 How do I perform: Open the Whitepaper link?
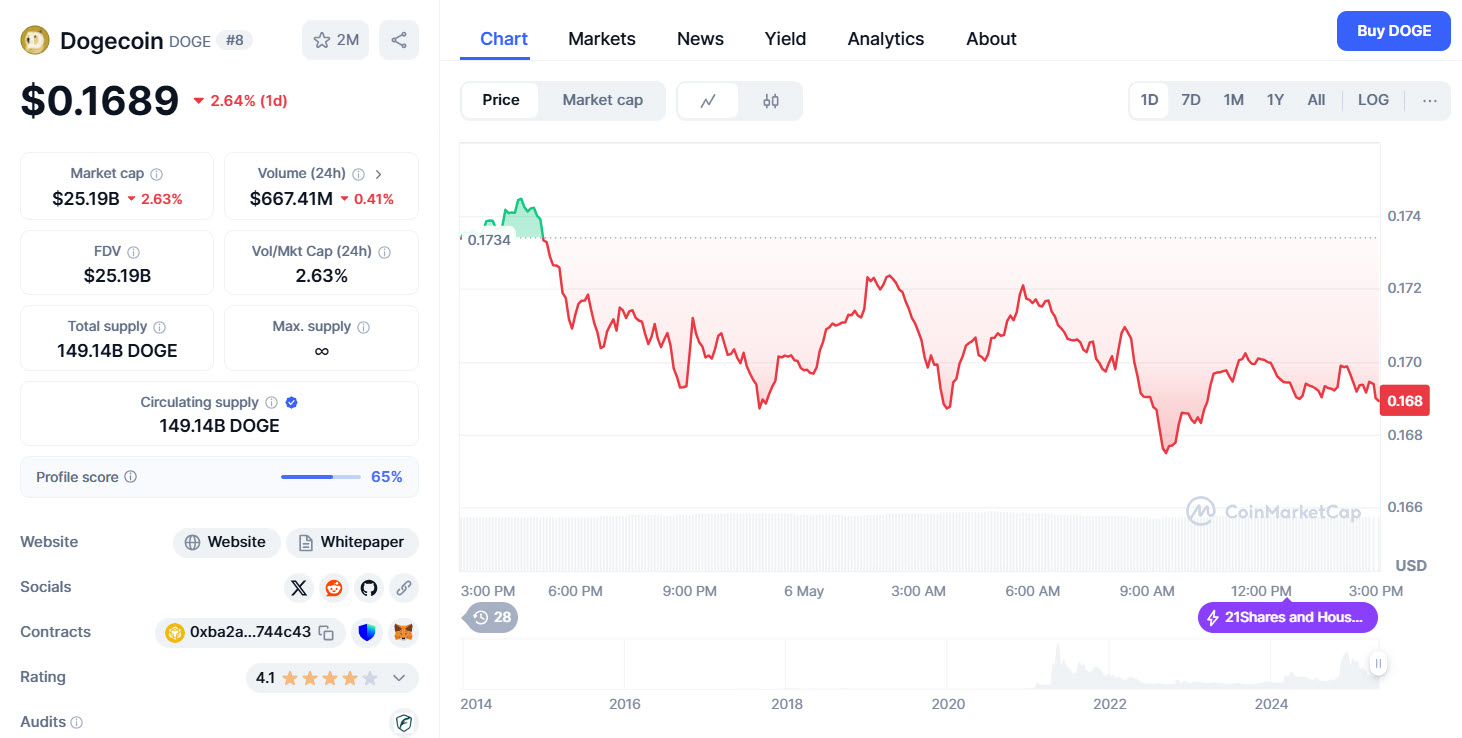pos(352,542)
